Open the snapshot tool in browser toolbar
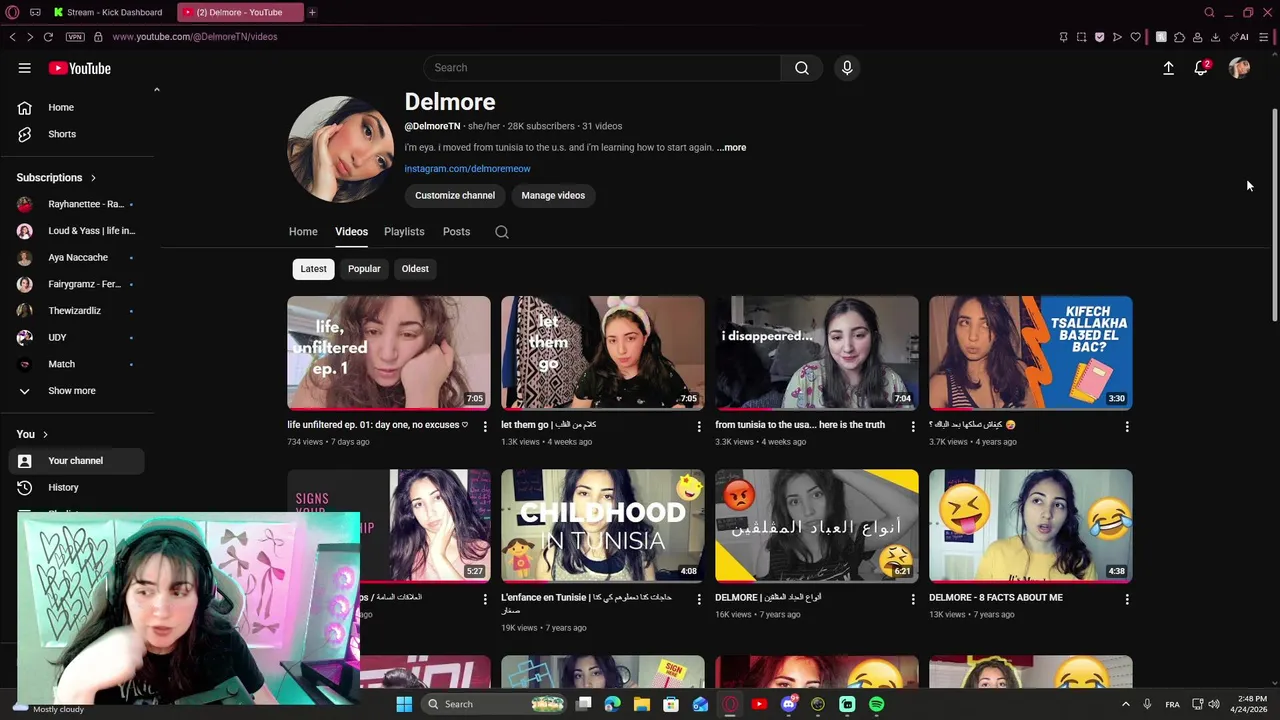1280x720 pixels. (1081, 37)
